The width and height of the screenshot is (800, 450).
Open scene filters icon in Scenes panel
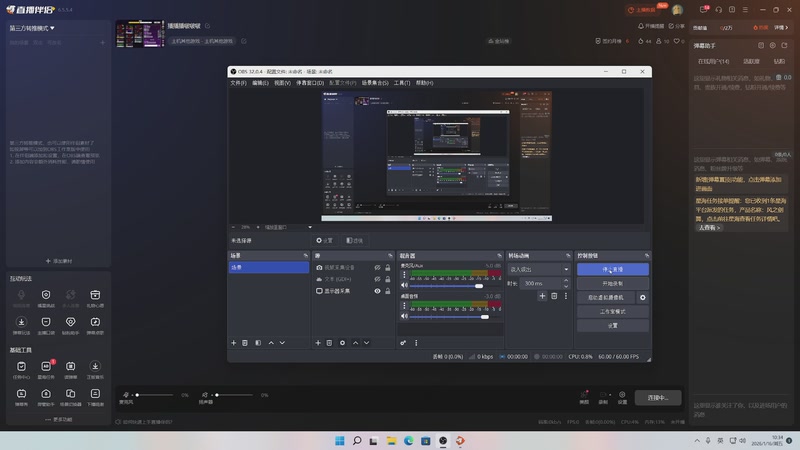click(258, 343)
